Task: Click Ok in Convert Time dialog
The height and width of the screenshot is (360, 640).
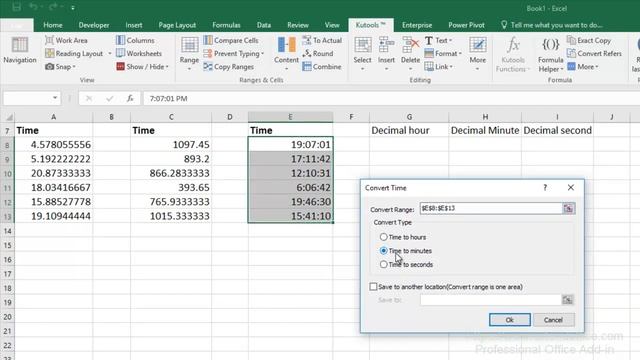Action: click(x=510, y=320)
